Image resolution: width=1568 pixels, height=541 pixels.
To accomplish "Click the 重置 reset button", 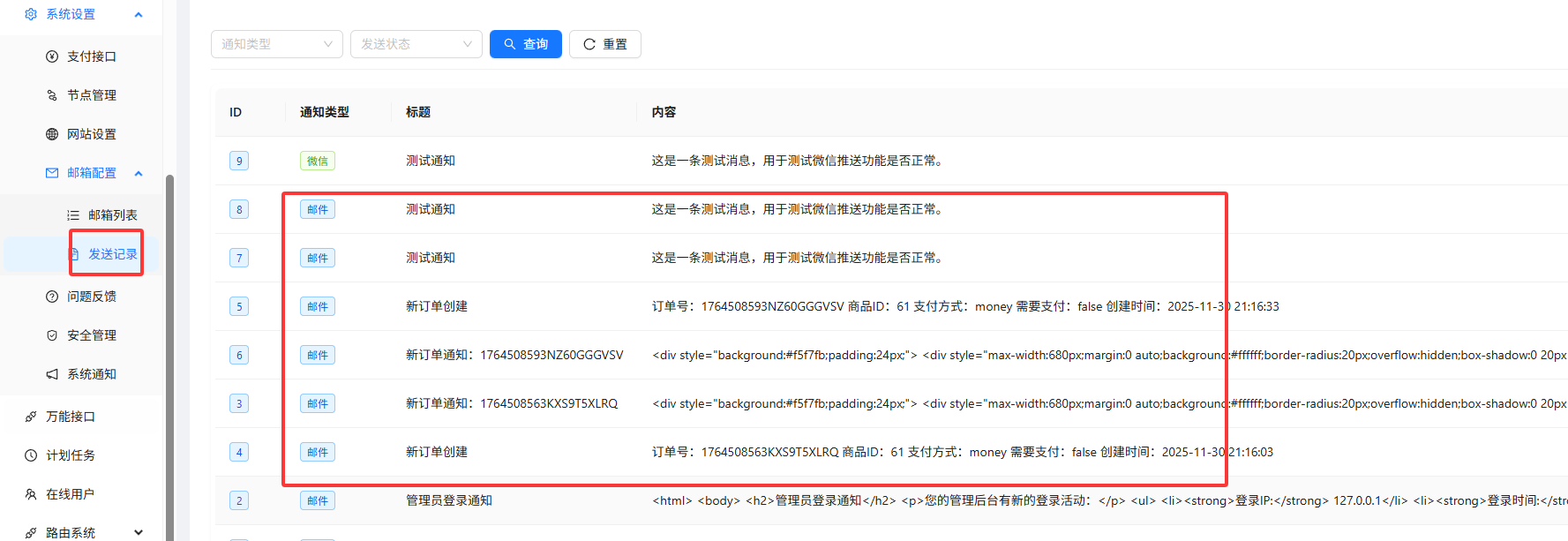I will (604, 44).
